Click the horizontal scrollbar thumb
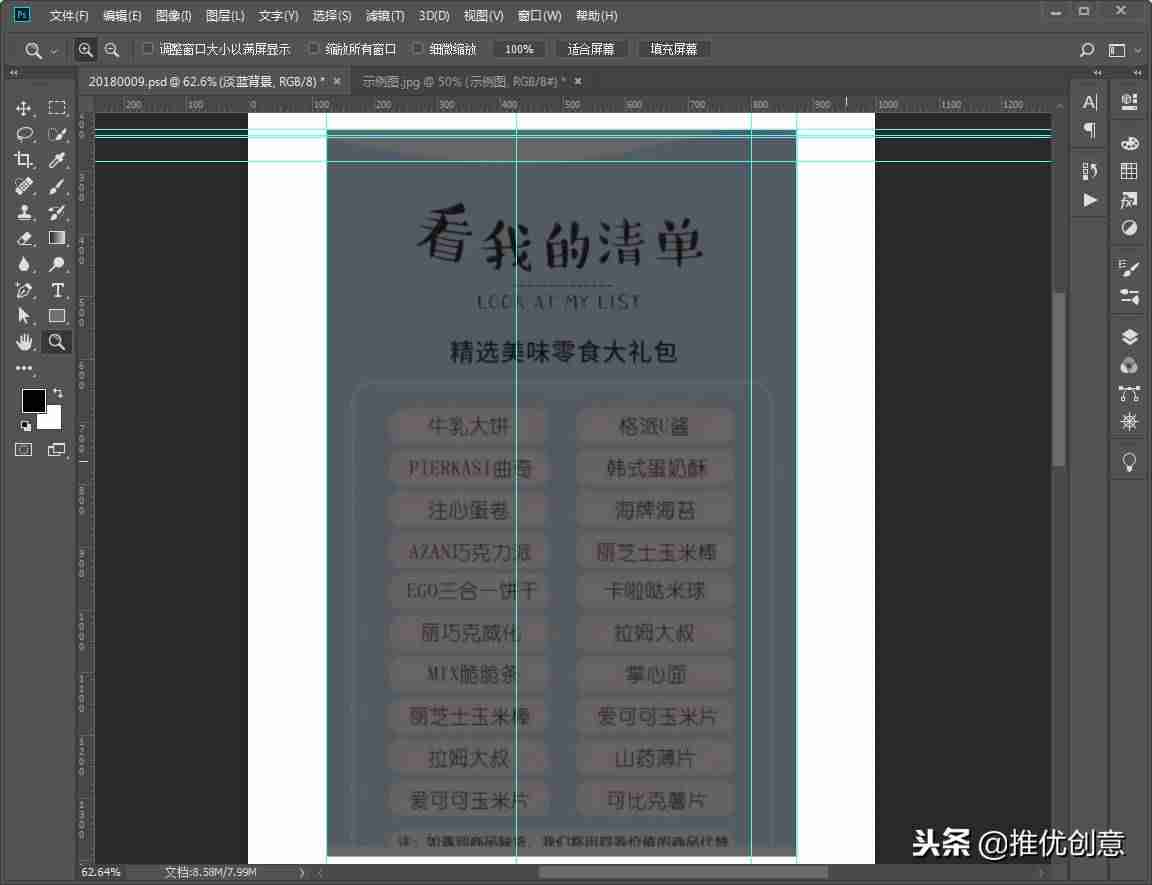 (x=683, y=873)
